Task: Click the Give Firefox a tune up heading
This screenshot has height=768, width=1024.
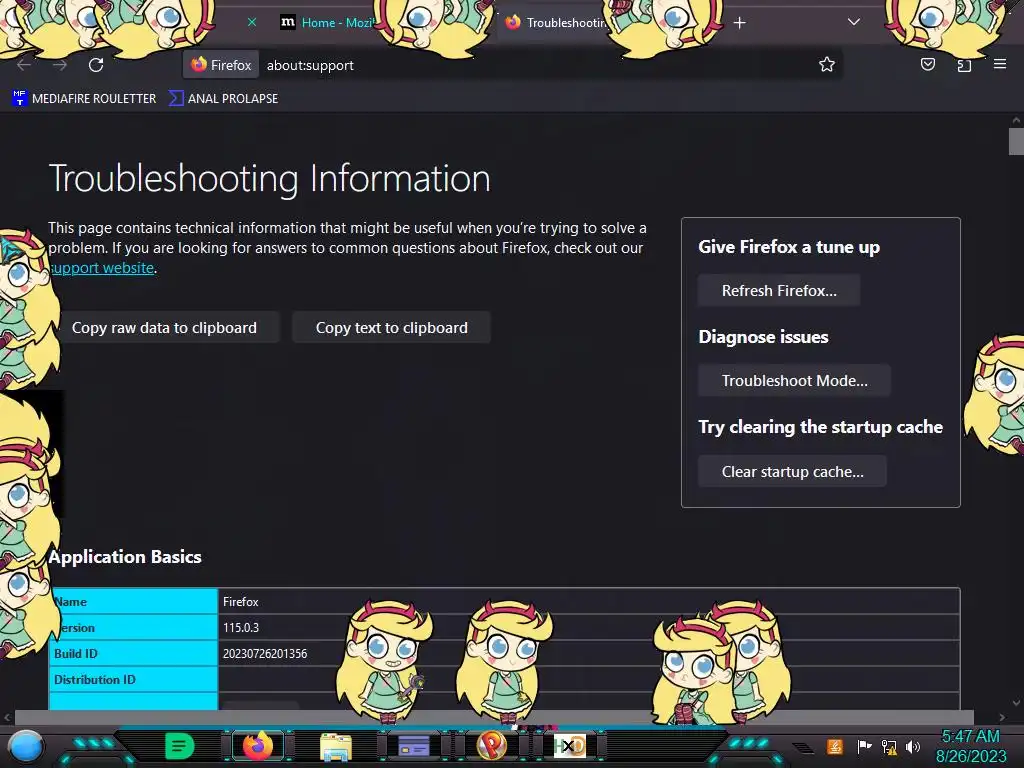Action: tap(789, 247)
